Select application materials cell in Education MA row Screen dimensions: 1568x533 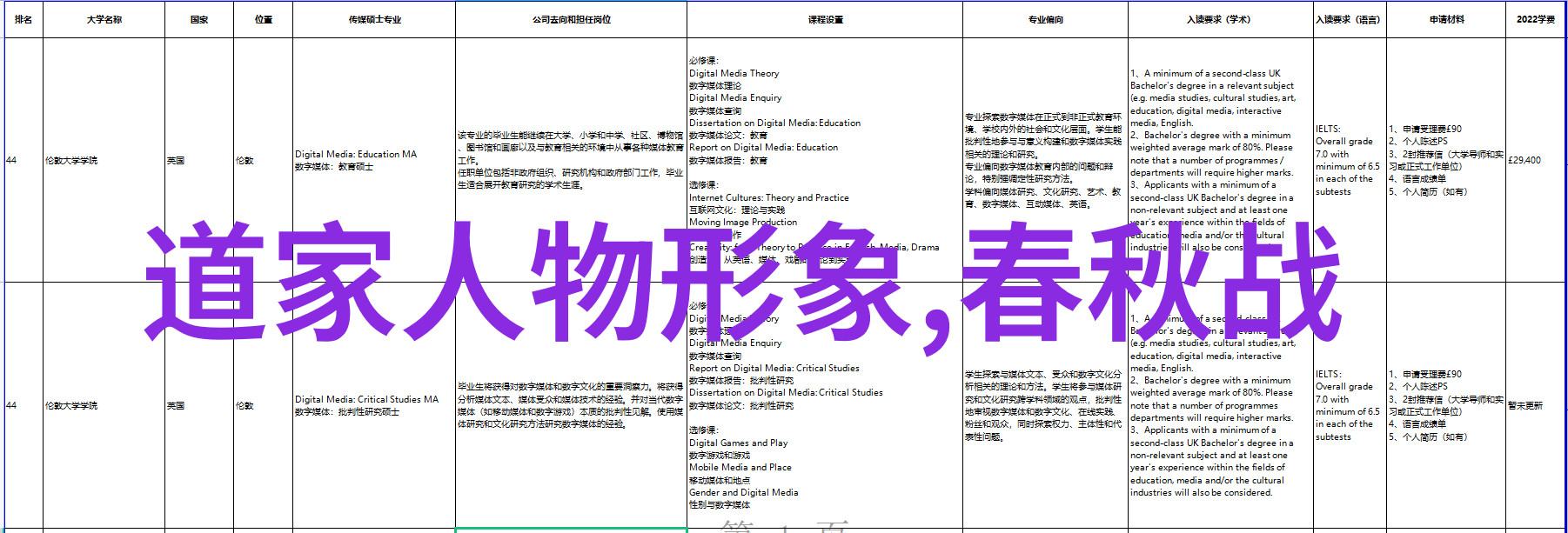(1446, 160)
